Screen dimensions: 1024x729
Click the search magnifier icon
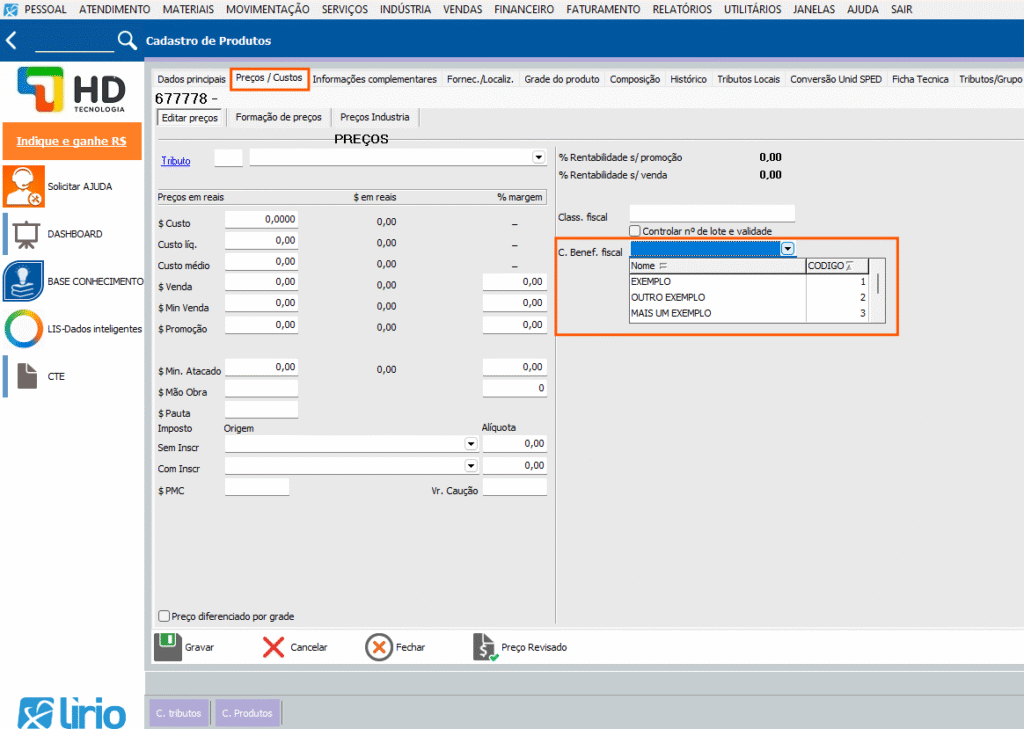(127, 41)
